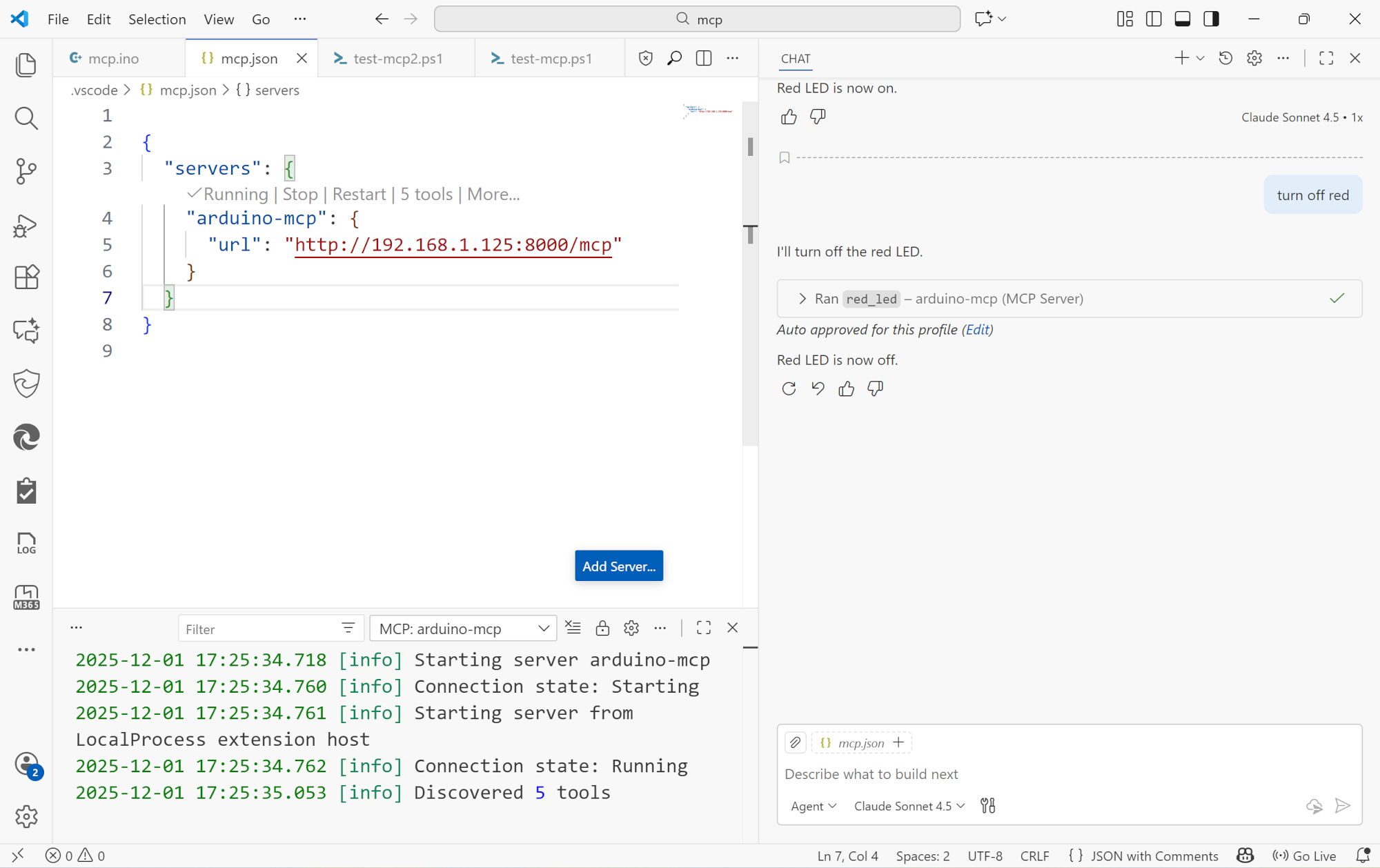Expand the Ran red_led tool call
The height and width of the screenshot is (868, 1380).
pyautogui.click(x=802, y=299)
